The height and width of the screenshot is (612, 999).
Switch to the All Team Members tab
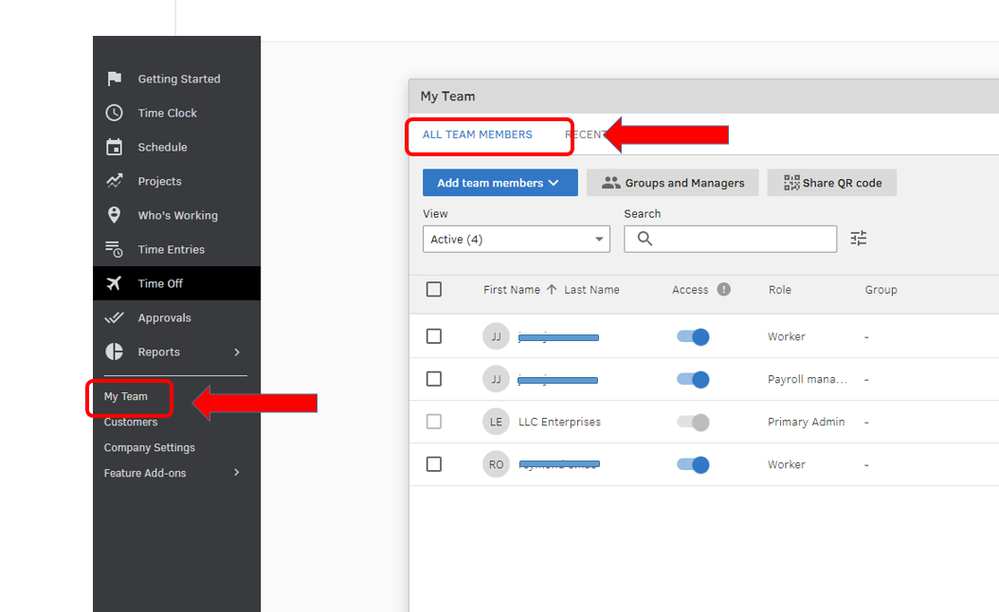[x=477, y=134]
